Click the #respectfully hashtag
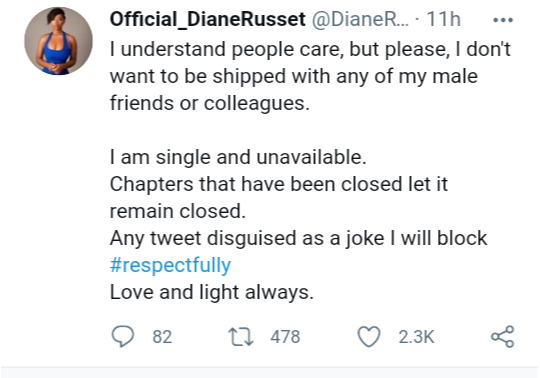 pyautogui.click(x=170, y=265)
